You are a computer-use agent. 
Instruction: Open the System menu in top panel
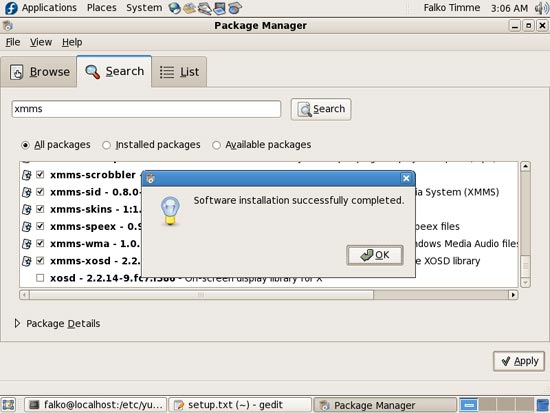[144, 8]
